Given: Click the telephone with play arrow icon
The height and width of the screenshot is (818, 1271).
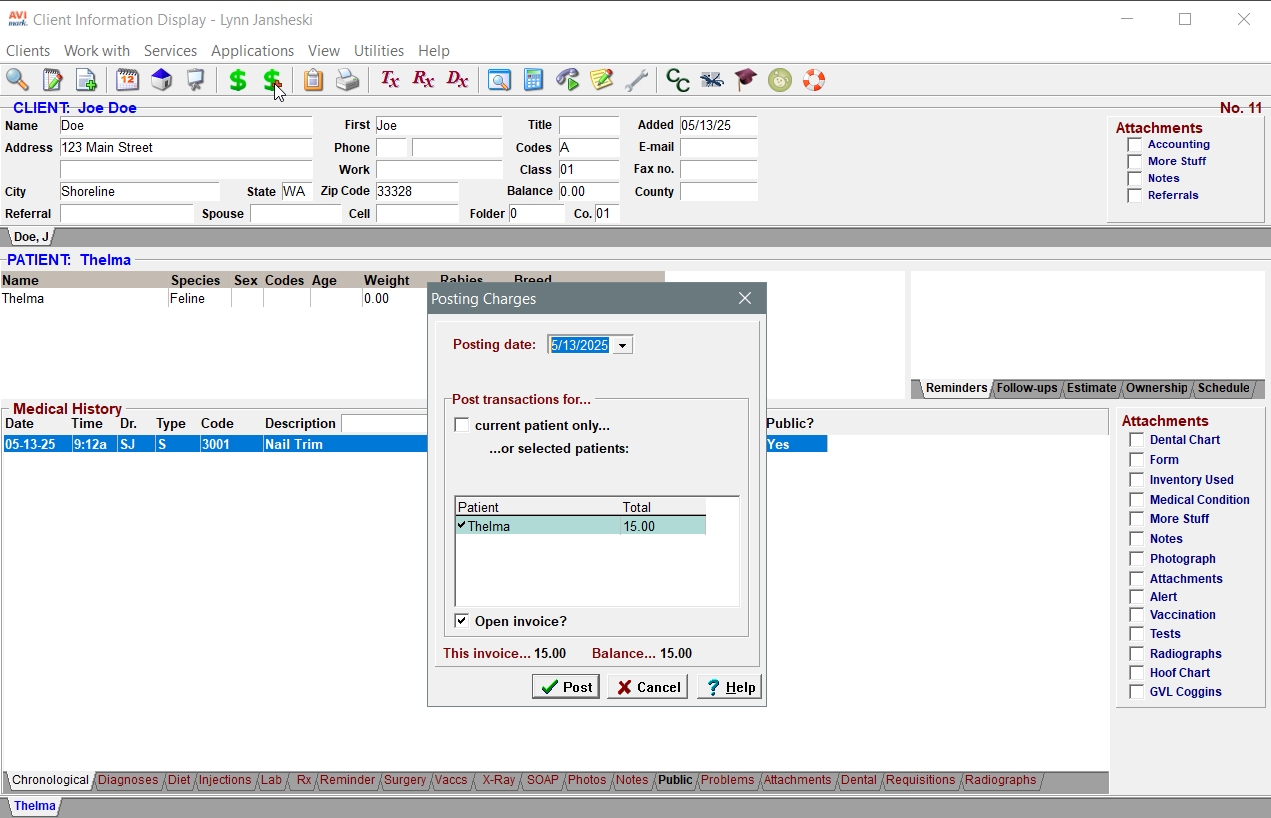Looking at the screenshot, I should pos(568,80).
